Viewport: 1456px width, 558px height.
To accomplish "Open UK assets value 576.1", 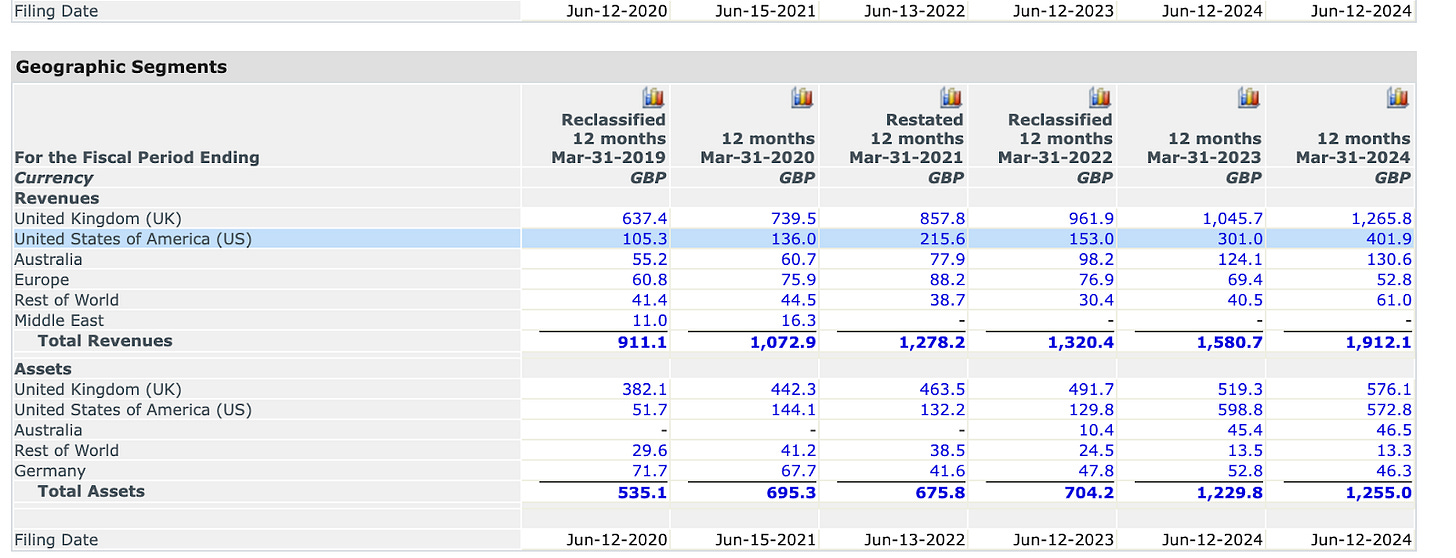I will click(1389, 389).
